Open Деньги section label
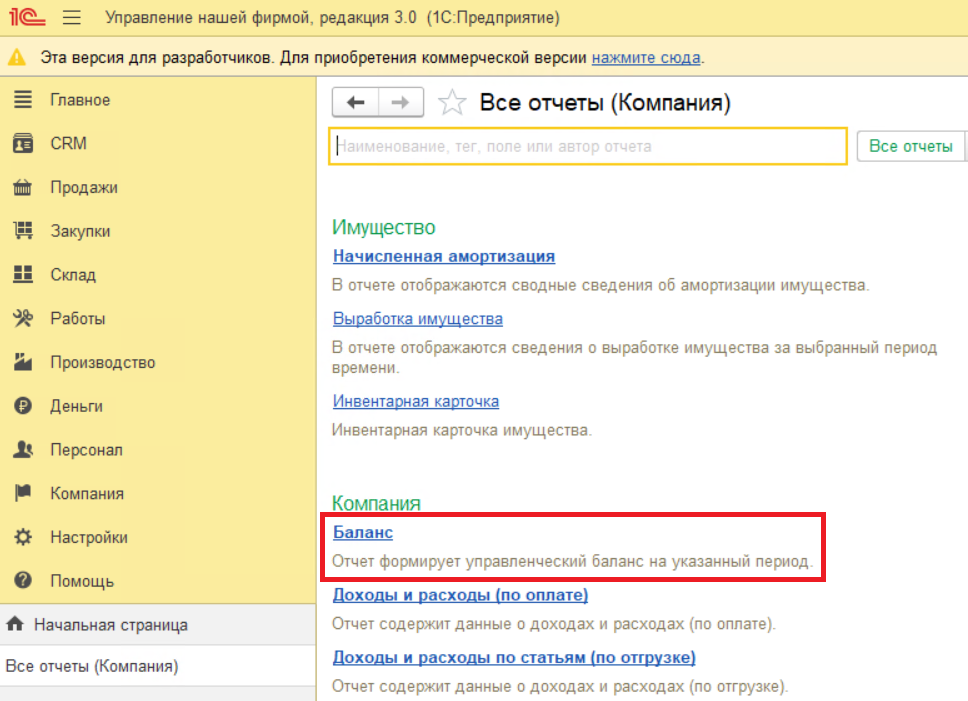 pos(77,407)
